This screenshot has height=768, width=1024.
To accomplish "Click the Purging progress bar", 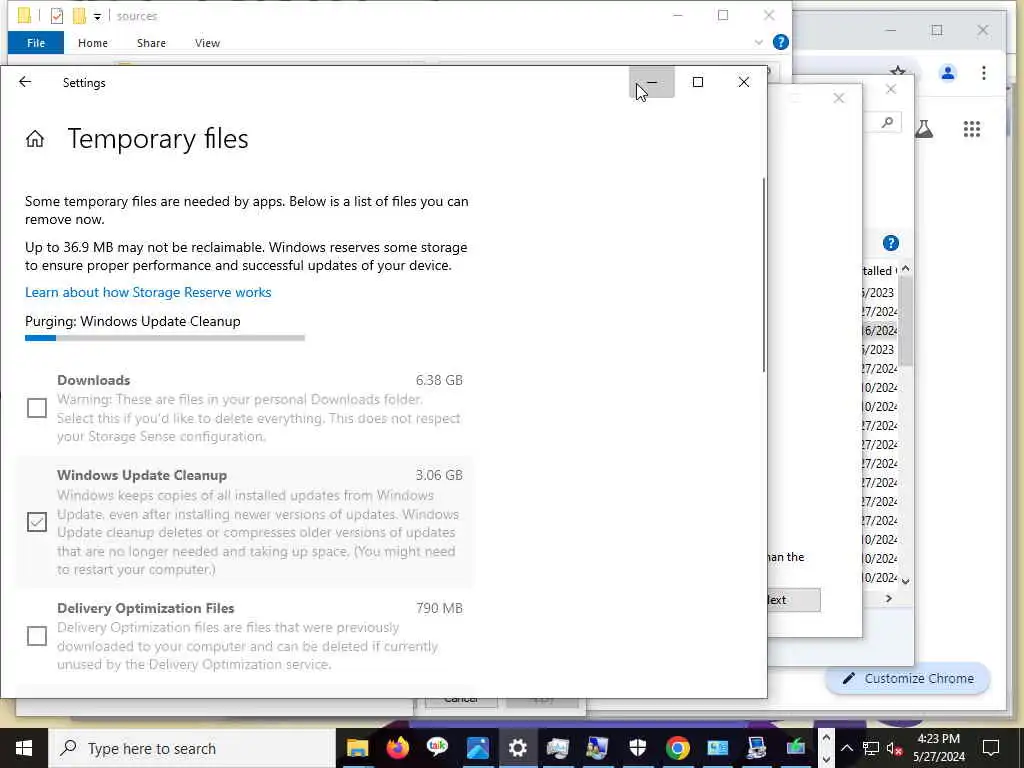I will pos(165,338).
